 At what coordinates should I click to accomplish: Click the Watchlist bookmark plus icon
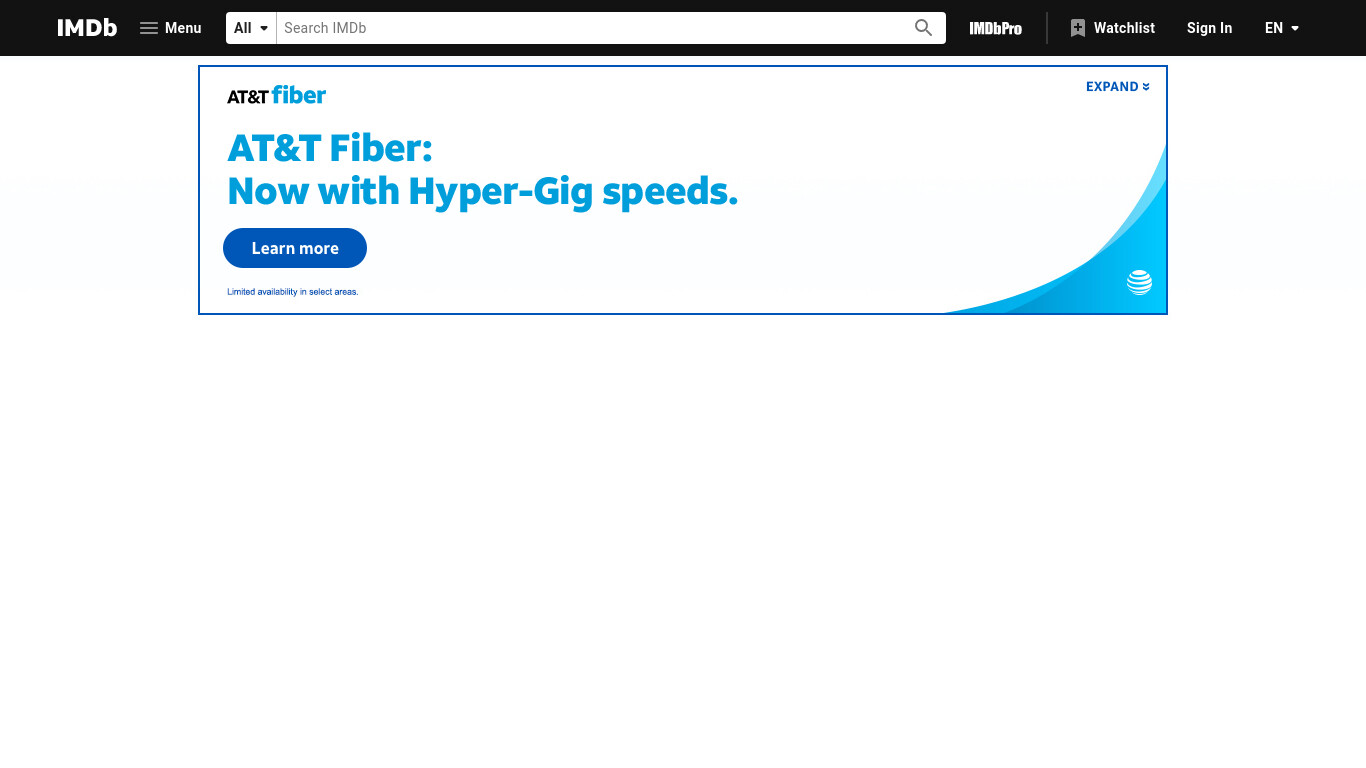click(x=1077, y=28)
